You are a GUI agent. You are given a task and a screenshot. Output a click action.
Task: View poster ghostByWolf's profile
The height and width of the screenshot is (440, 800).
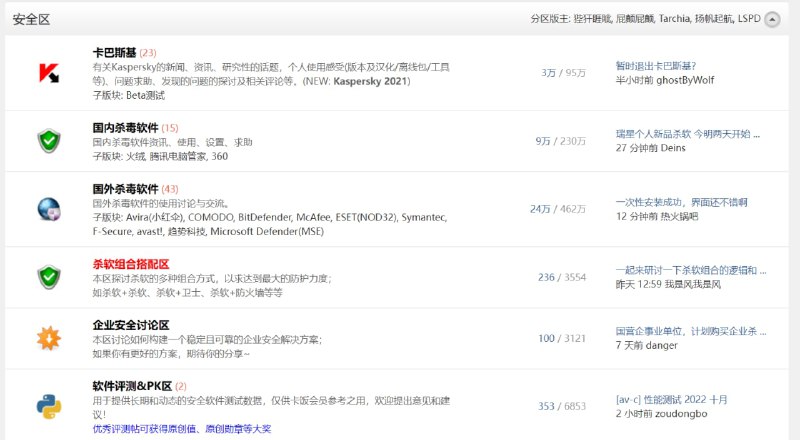[x=685, y=80]
